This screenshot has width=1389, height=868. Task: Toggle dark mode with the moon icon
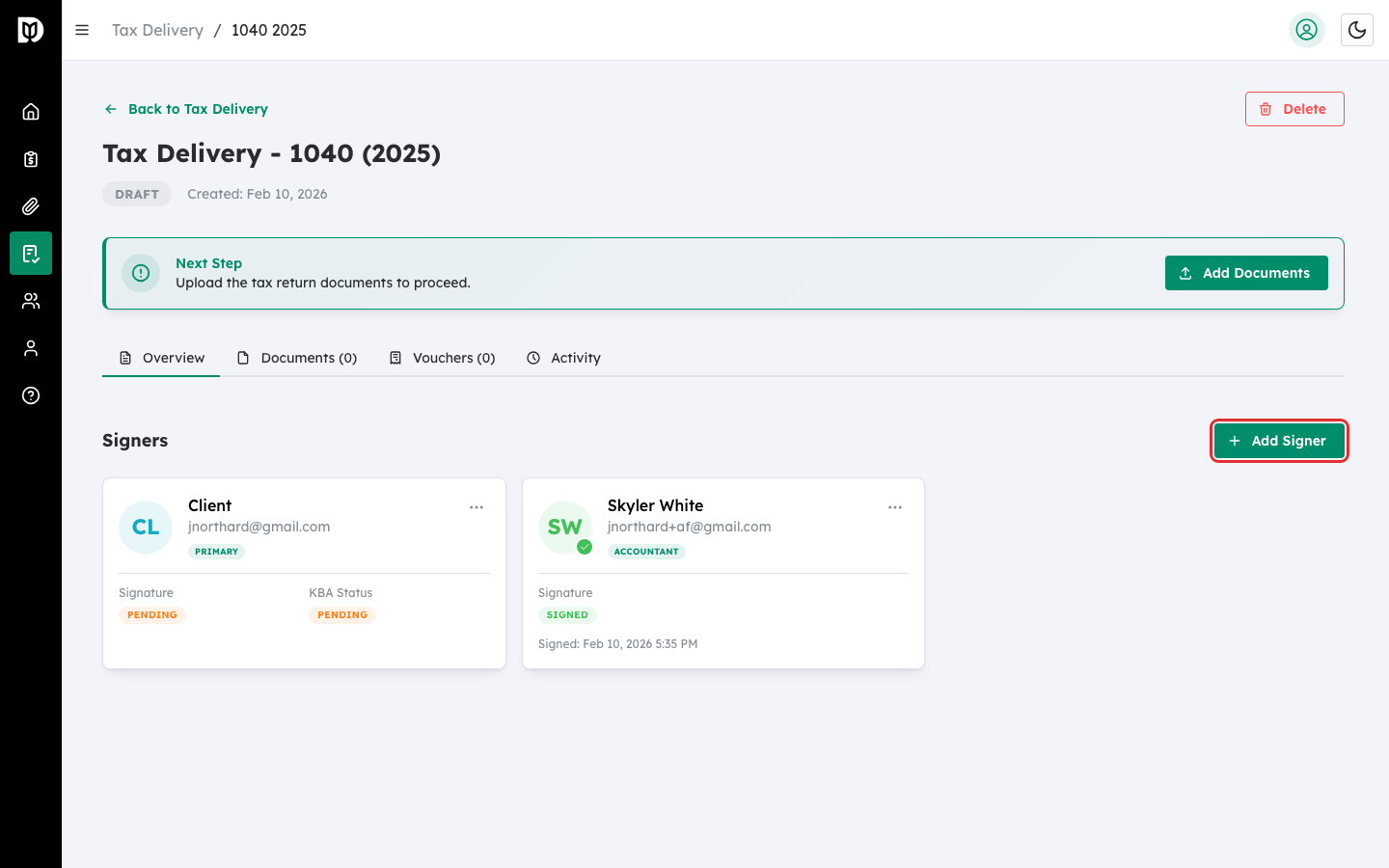tap(1357, 30)
